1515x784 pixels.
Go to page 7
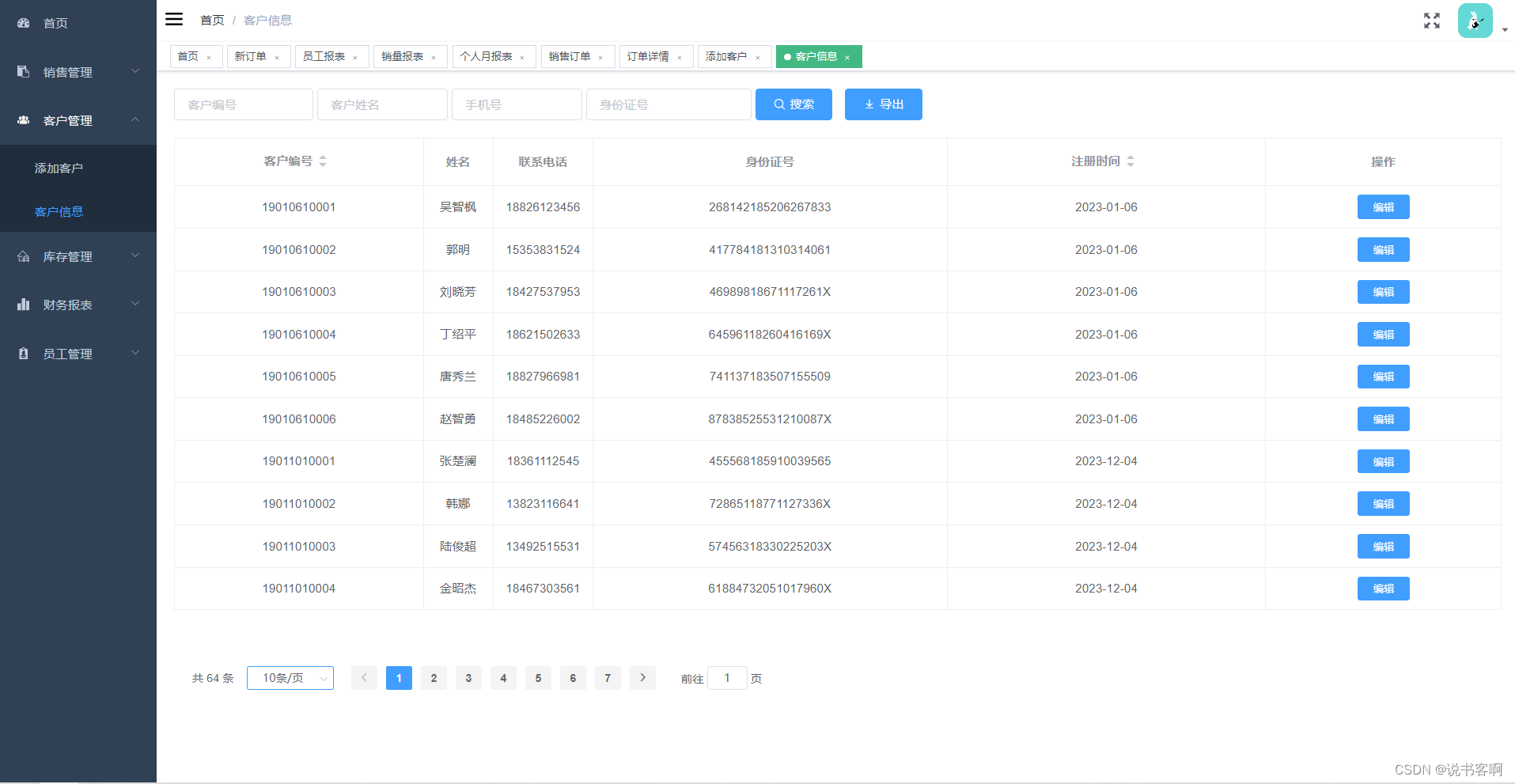608,678
